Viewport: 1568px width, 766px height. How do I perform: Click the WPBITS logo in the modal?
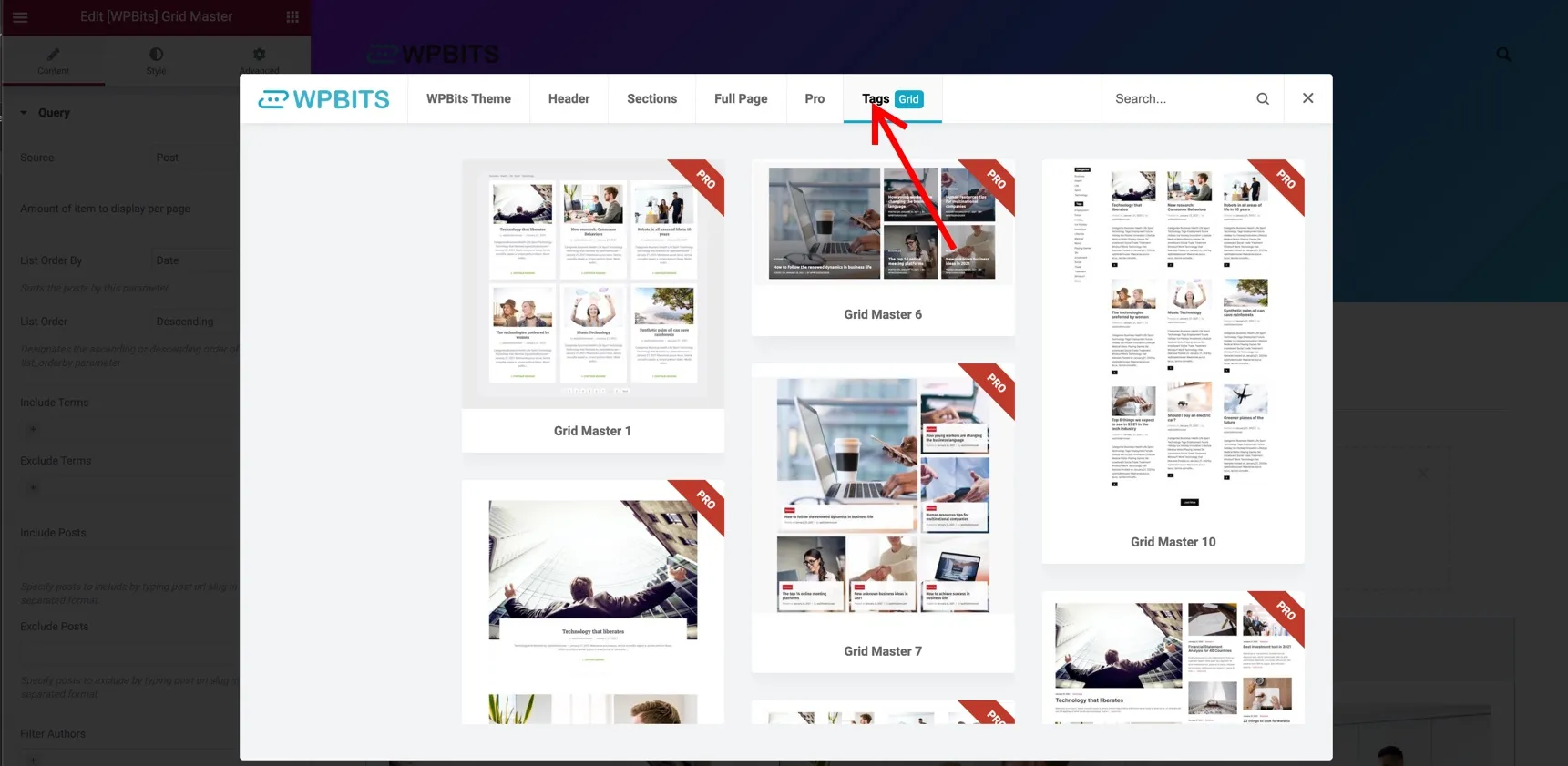click(x=323, y=99)
